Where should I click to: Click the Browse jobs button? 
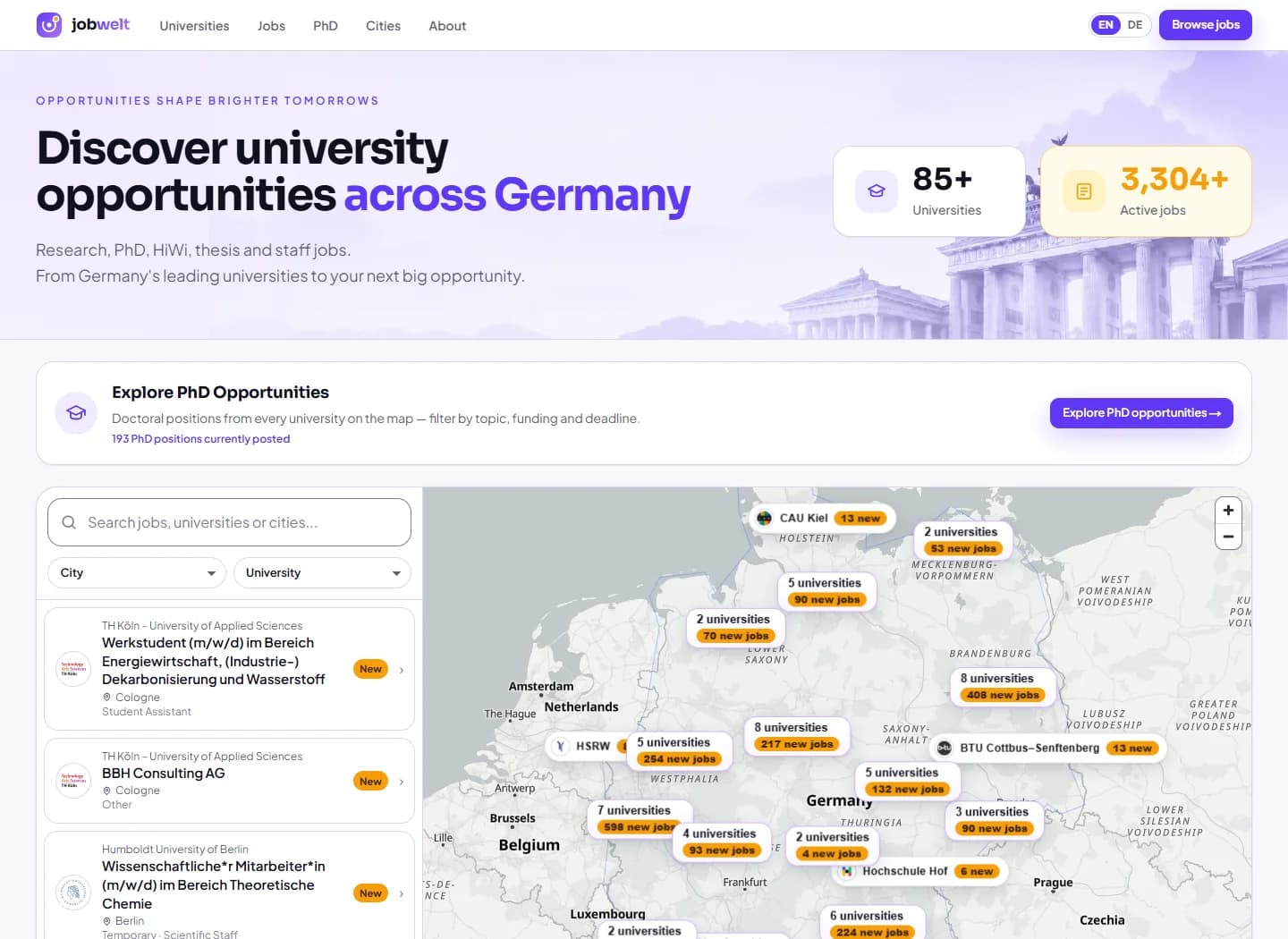click(1206, 25)
